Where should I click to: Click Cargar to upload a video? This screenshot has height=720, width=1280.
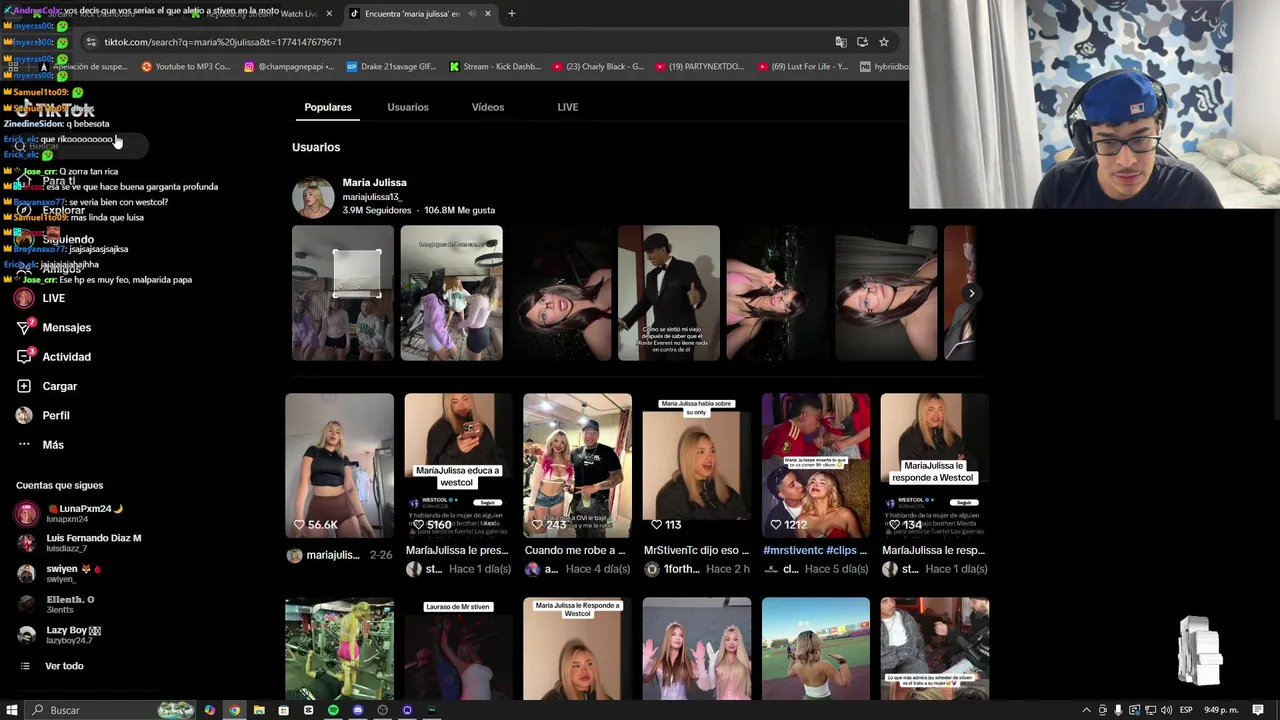click(x=47, y=386)
